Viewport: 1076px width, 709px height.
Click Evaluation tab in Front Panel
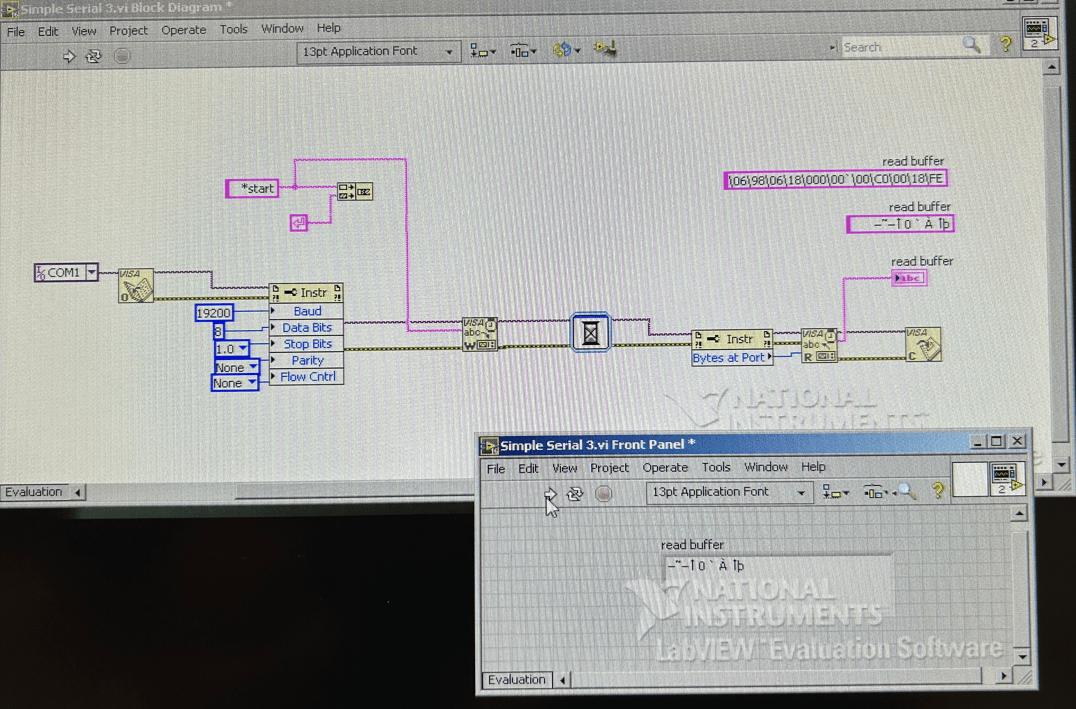click(517, 679)
